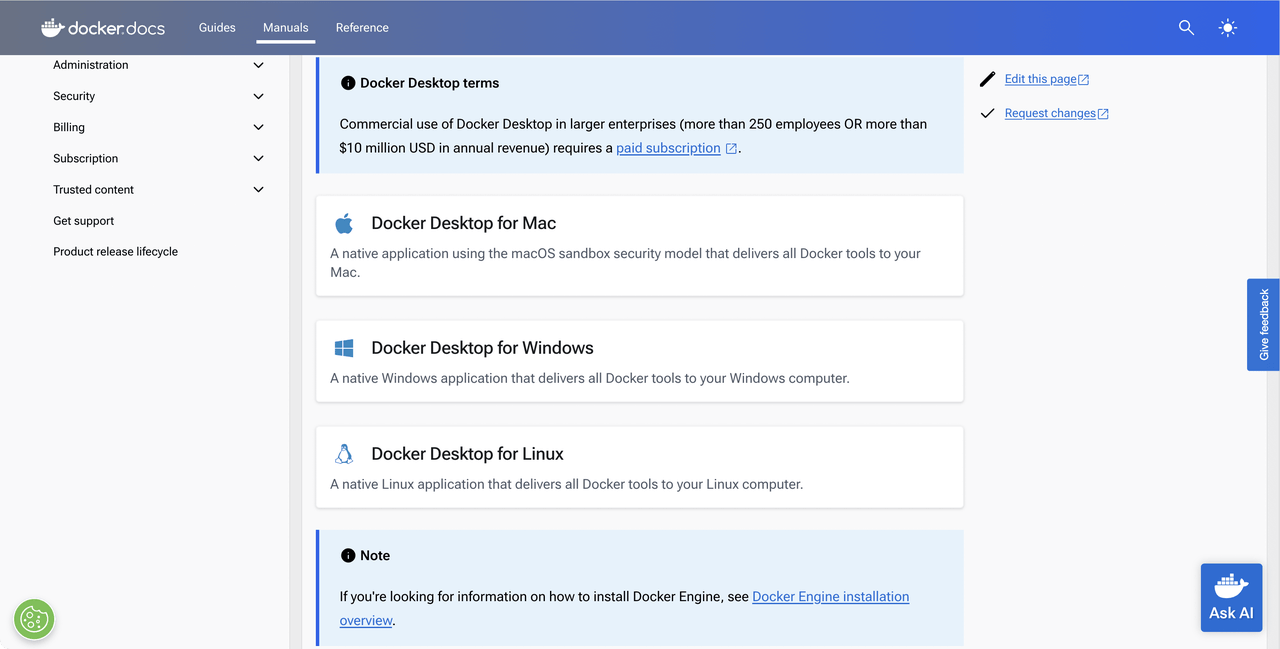Open the Guides tab
The width and height of the screenshot is (1280, 649).
(217, 28)
